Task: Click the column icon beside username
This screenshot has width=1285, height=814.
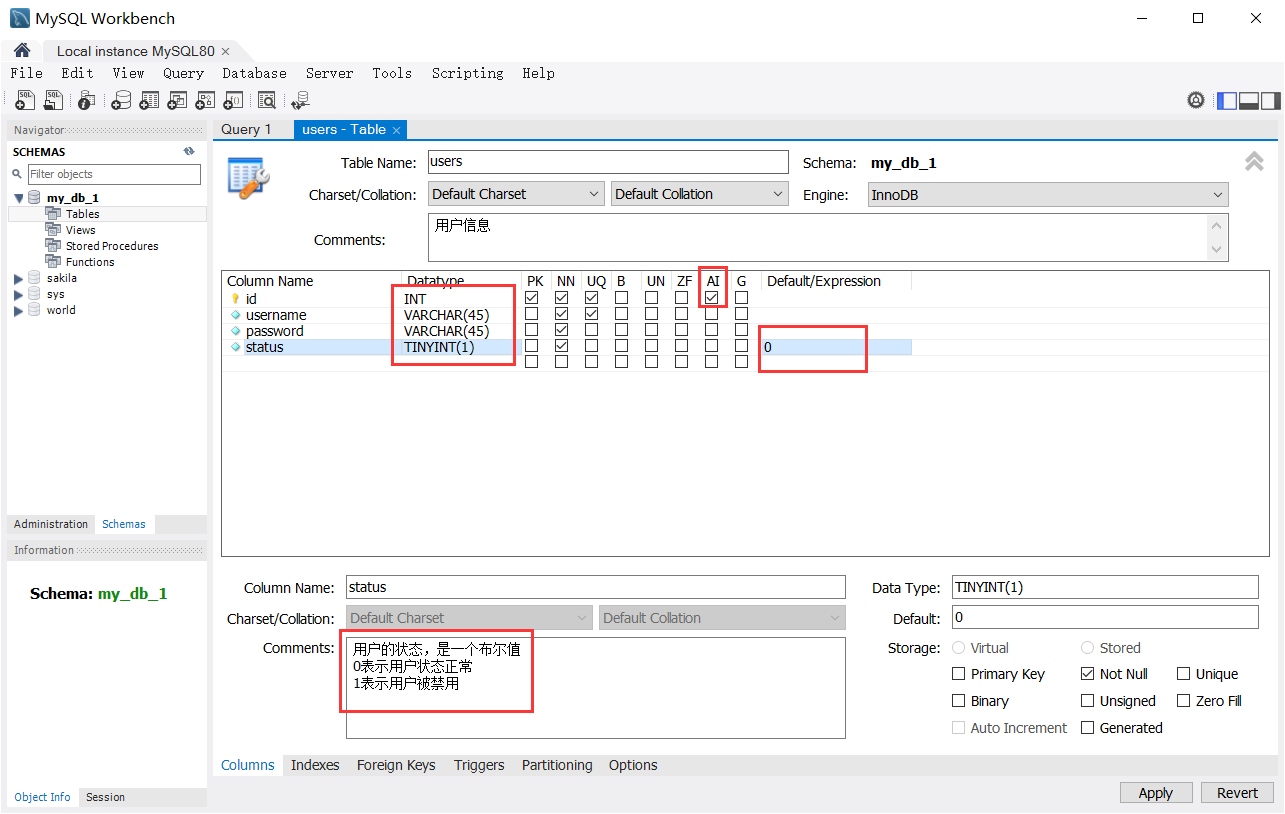Action: pos(235,315)
